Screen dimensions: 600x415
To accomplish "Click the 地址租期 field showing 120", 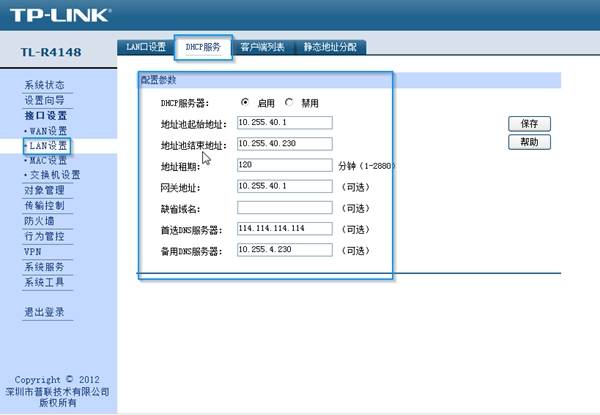I will click(x=285, y=165).
